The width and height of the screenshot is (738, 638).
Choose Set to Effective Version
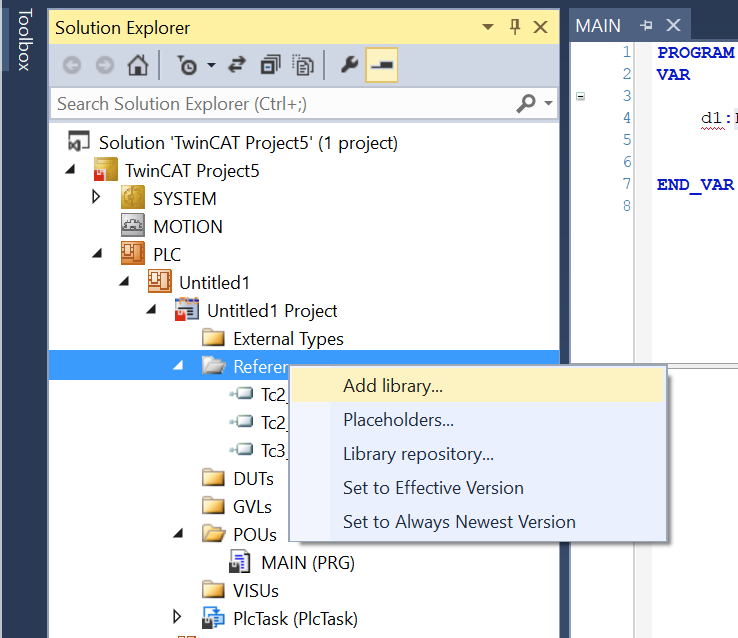coord(477,488)
